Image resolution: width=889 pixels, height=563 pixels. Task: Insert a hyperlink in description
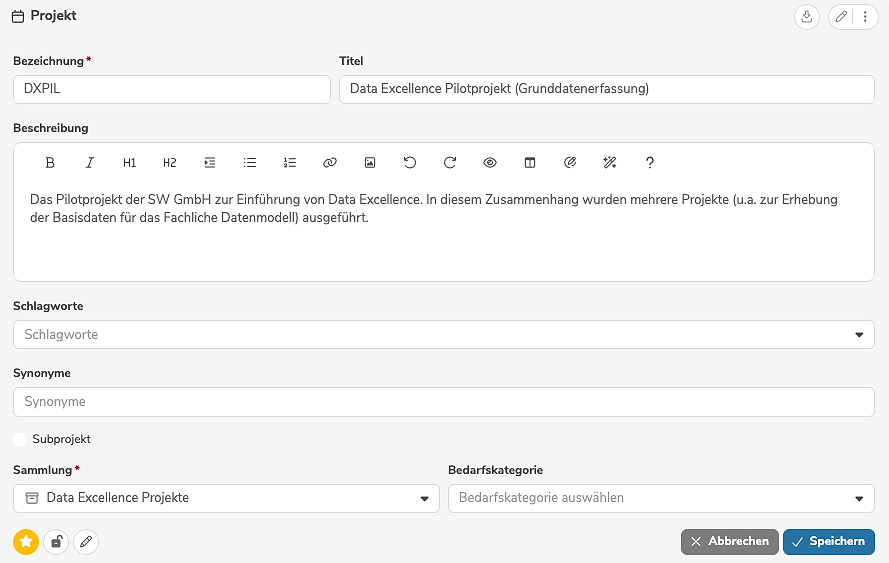(x=330, y=163)
